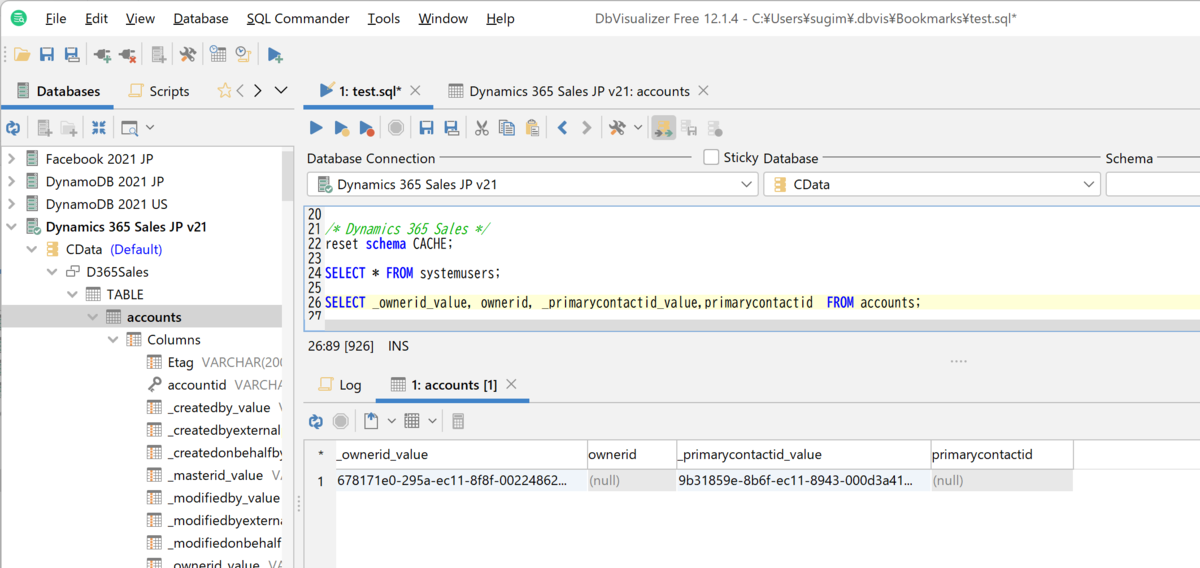Click the next tab right arrow beside Scripts
Screen dimensions: 1200x568
point(258,91)
